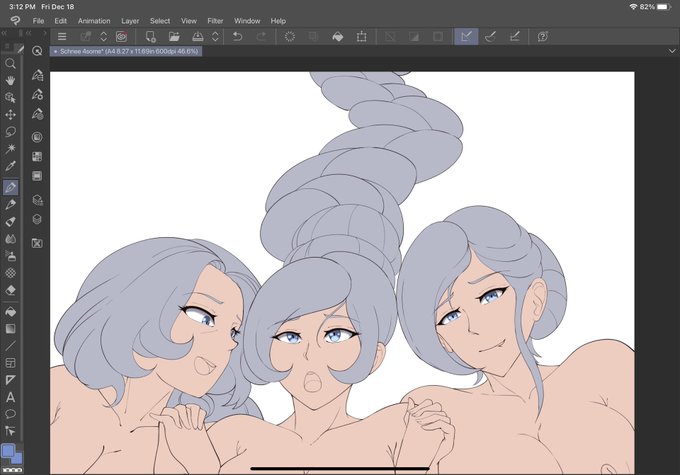The height and width of the screenshot is (475, 680).
Task: Toggle Snap to Grid
Action: click(514, 37)
